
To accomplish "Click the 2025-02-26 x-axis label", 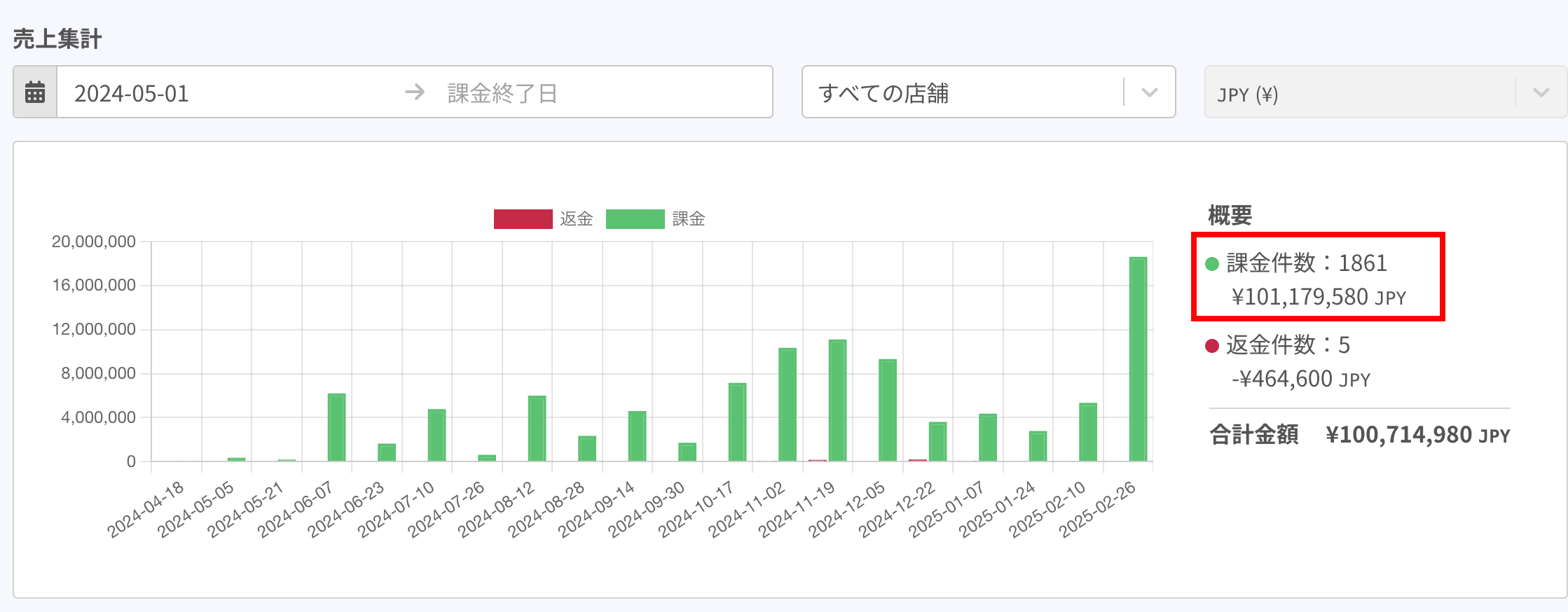I will pos(1097,509).
